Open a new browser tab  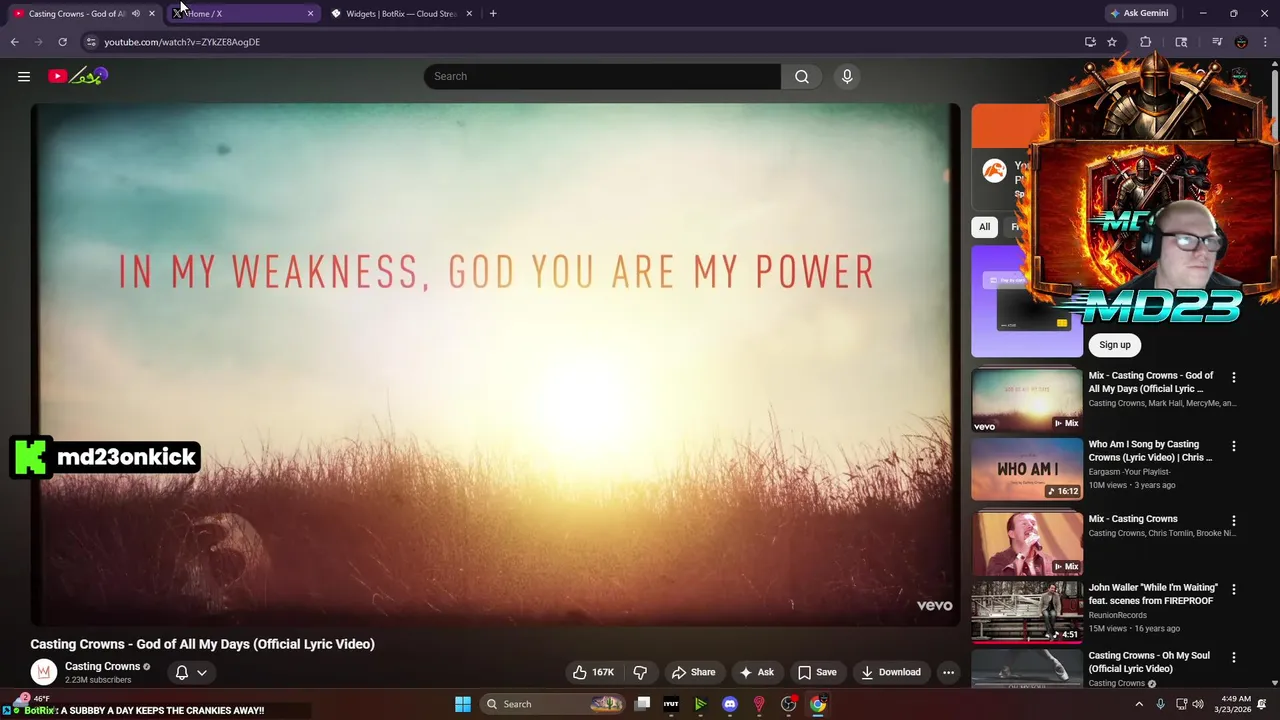click(x=492, y=13)
